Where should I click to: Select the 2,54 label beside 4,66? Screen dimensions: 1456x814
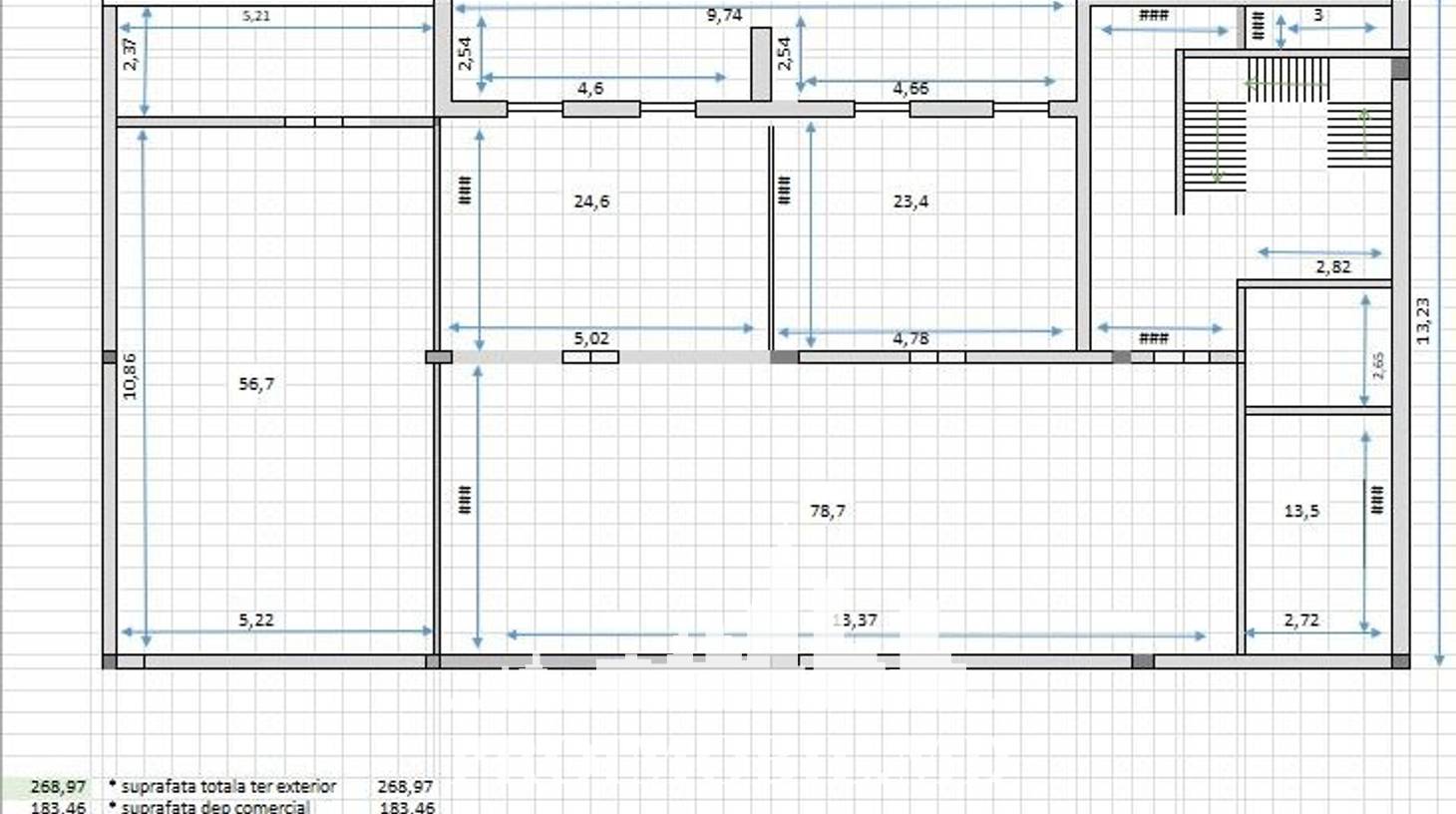(x=784, y=54)
